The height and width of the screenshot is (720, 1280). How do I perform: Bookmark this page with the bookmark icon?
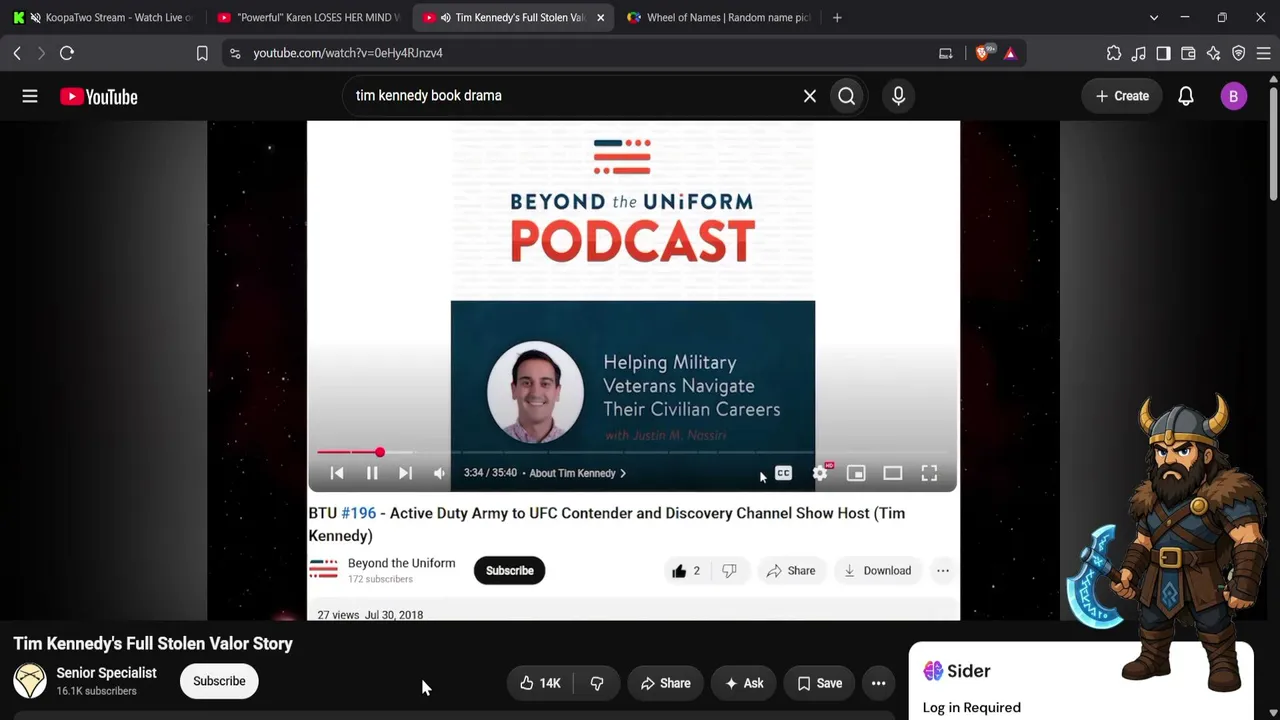[x=202, y=53]
